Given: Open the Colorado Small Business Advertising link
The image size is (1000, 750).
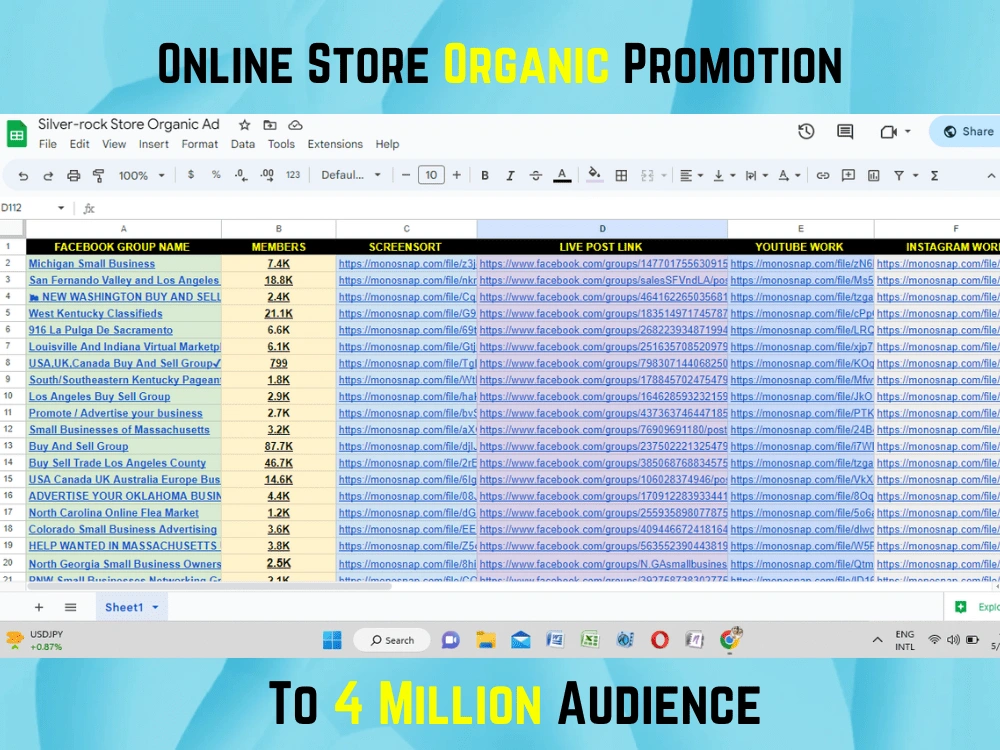Looking at the screenshot, I should 122,529.
